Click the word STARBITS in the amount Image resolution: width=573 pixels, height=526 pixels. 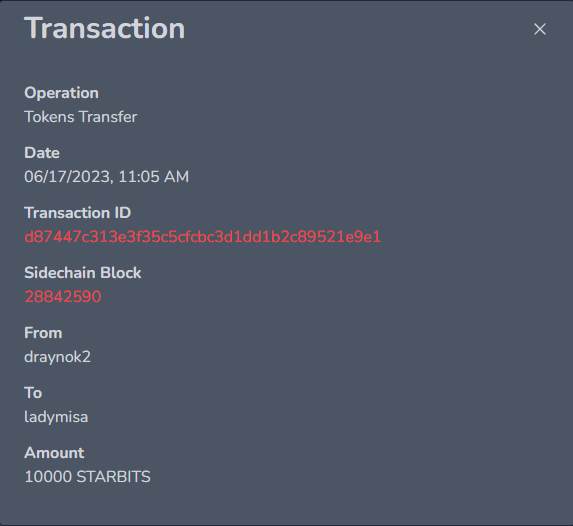pyautogui.click(x=113, y=477)
